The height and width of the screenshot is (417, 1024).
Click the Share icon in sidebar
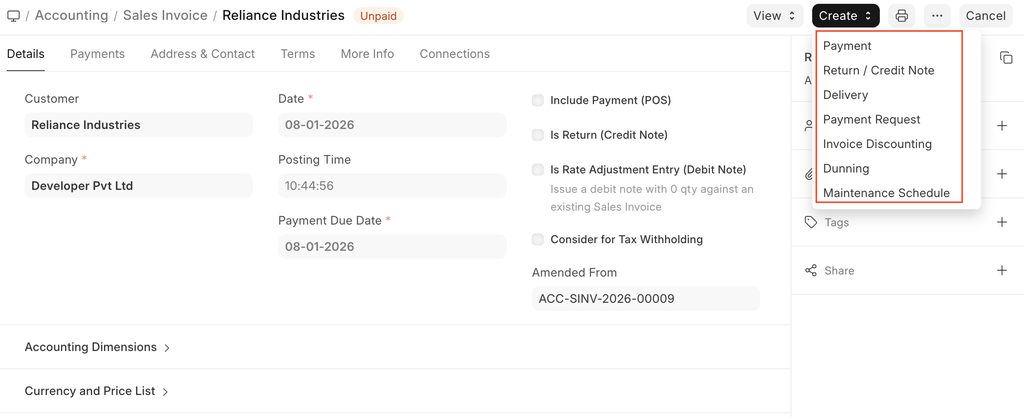810,271
